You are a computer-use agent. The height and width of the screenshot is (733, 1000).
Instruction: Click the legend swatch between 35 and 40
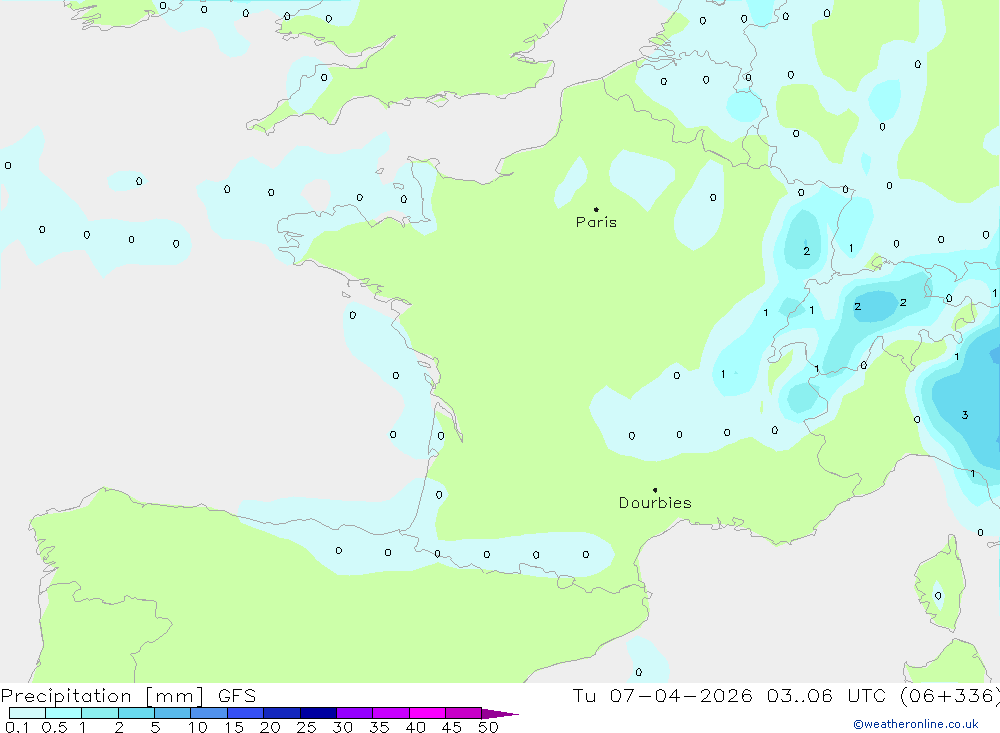[391, 713]
